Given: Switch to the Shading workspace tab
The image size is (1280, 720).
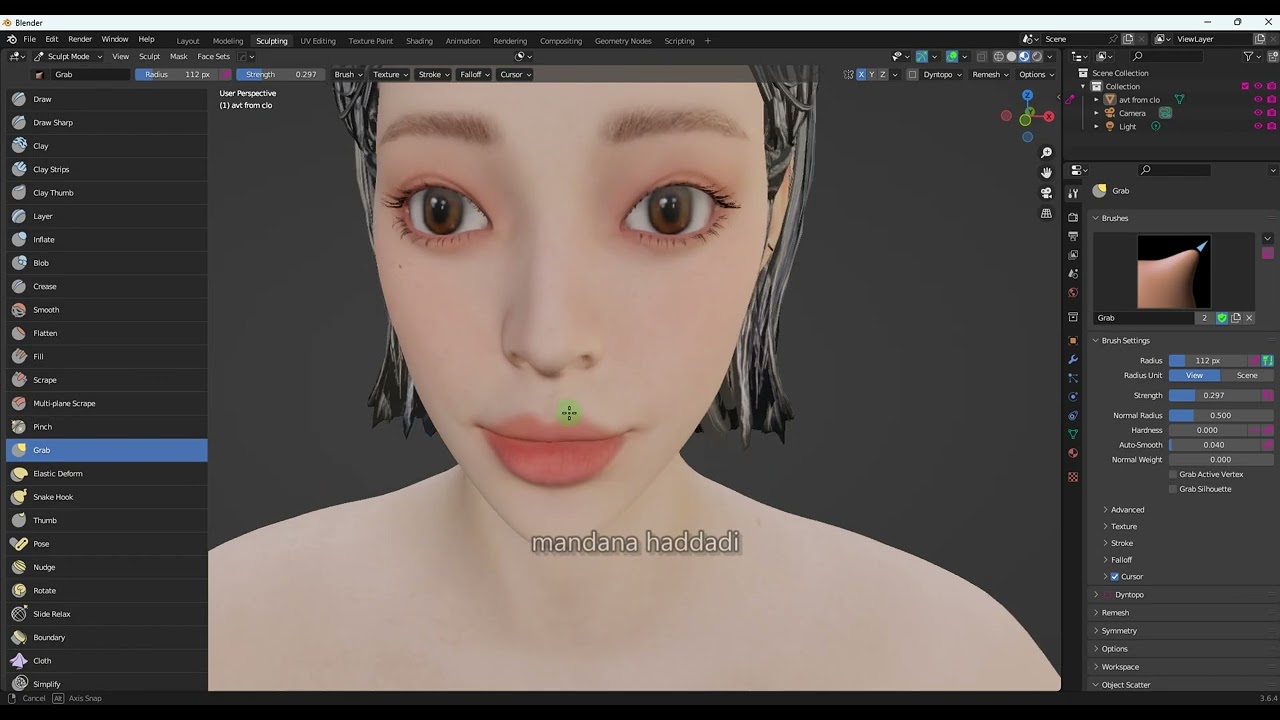Looking at the screenshot, I should pyautogui.click(x=419, y=41).
